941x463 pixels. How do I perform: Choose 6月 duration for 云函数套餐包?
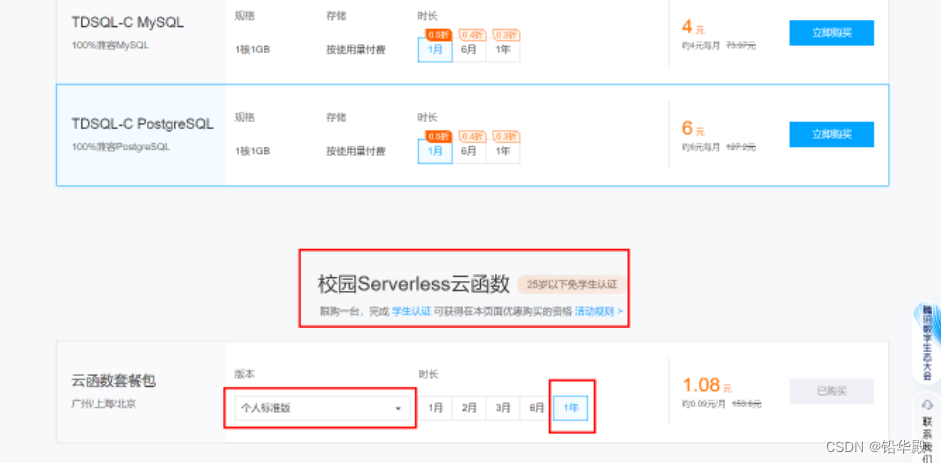[537, 408]
